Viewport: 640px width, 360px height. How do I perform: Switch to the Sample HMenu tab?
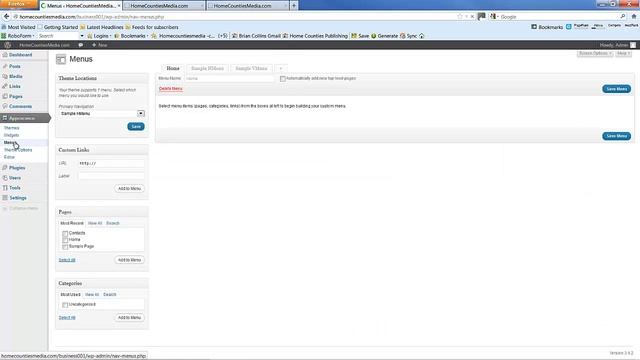(207, 69)
